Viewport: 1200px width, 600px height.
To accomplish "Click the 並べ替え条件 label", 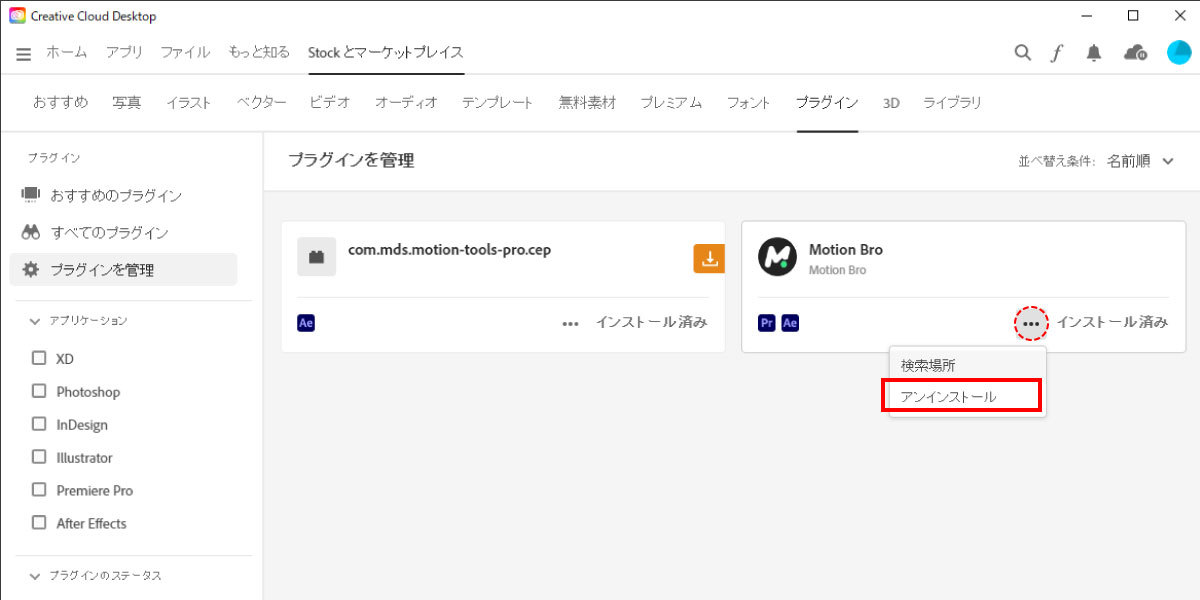I will point(1056,161).
